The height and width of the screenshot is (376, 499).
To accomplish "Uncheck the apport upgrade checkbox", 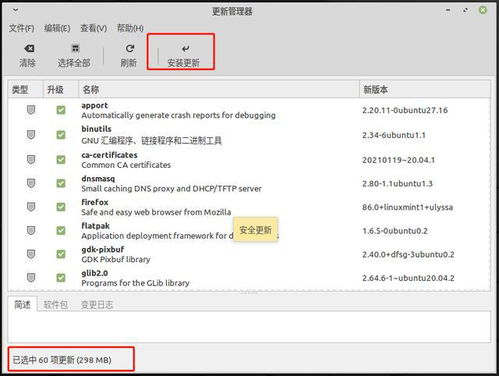I will 61,110.
